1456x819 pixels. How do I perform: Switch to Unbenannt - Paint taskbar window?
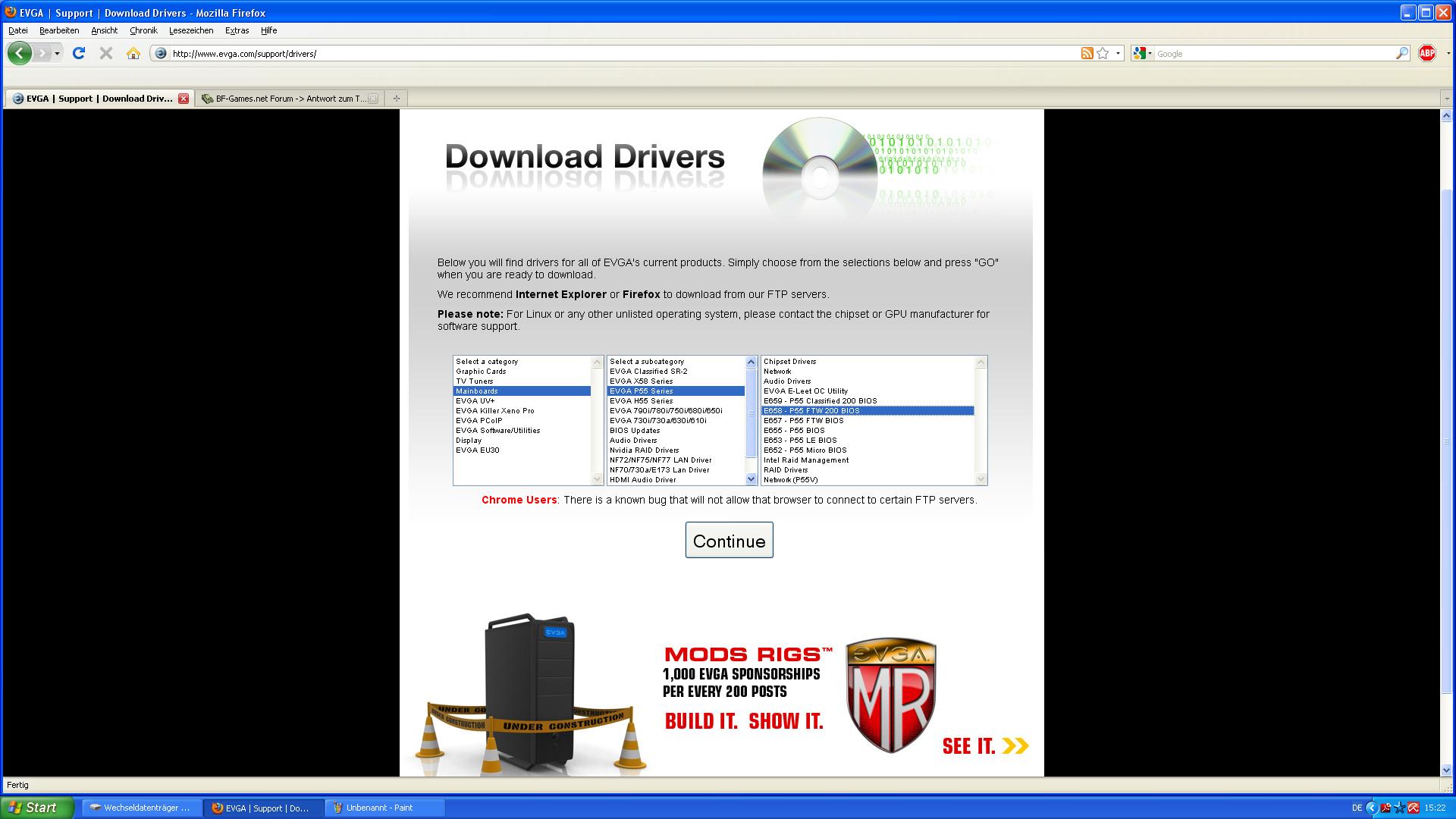(385, 808)
